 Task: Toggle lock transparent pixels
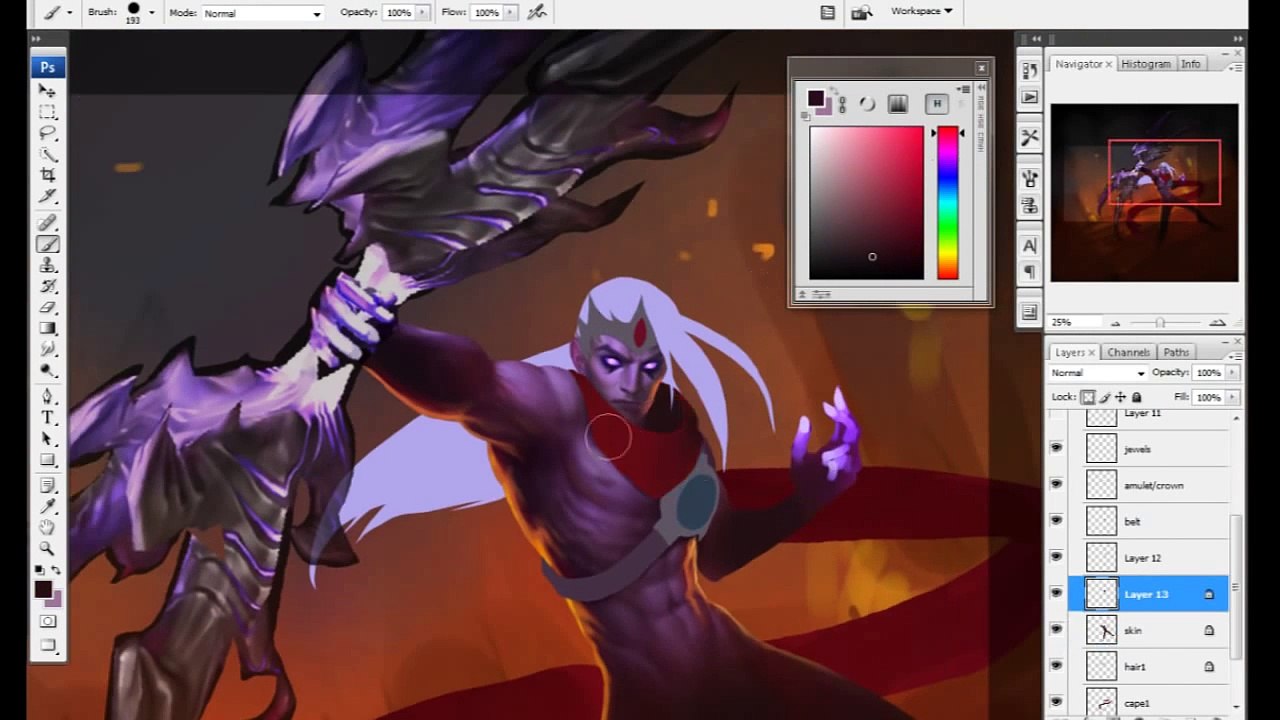(1088, 397)
